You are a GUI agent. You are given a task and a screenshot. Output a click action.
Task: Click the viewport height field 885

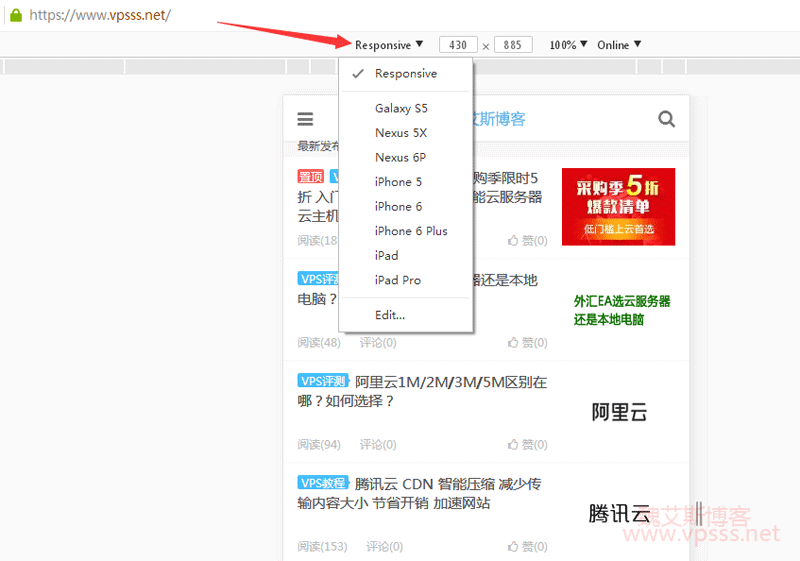[x=512, y=45]
